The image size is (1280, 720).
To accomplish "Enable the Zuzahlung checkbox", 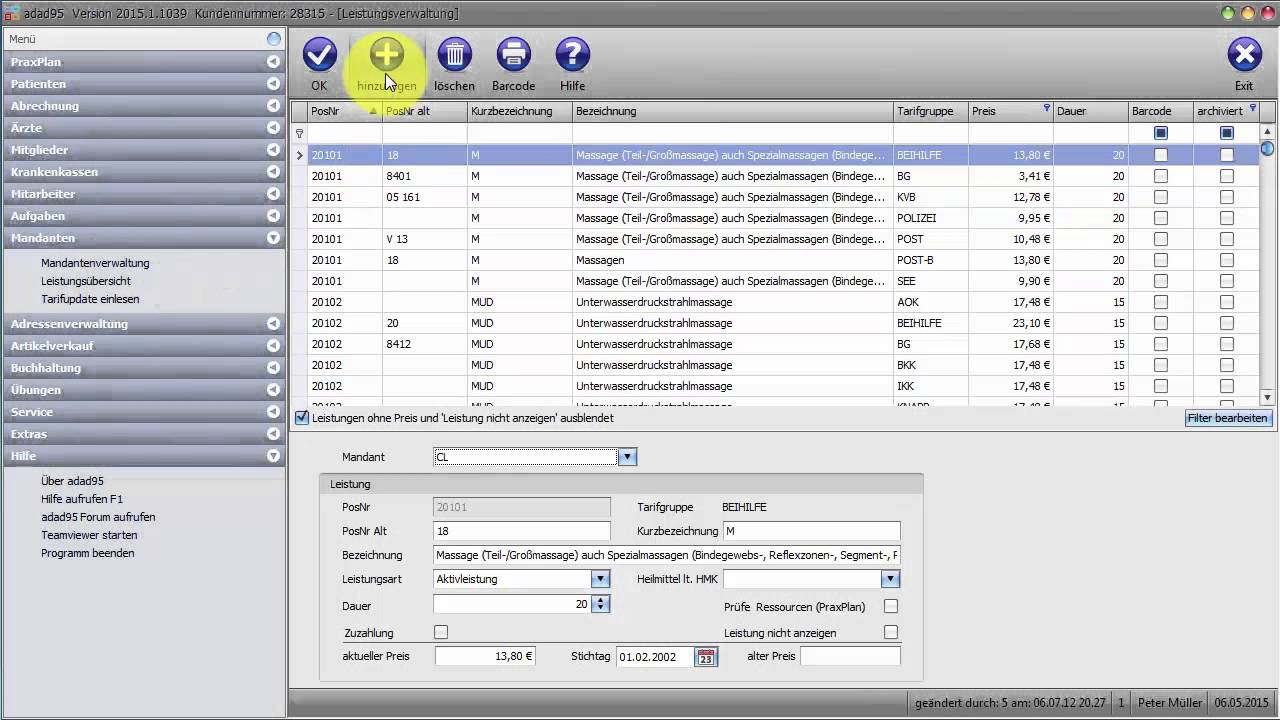I will [x=441, y=632].
